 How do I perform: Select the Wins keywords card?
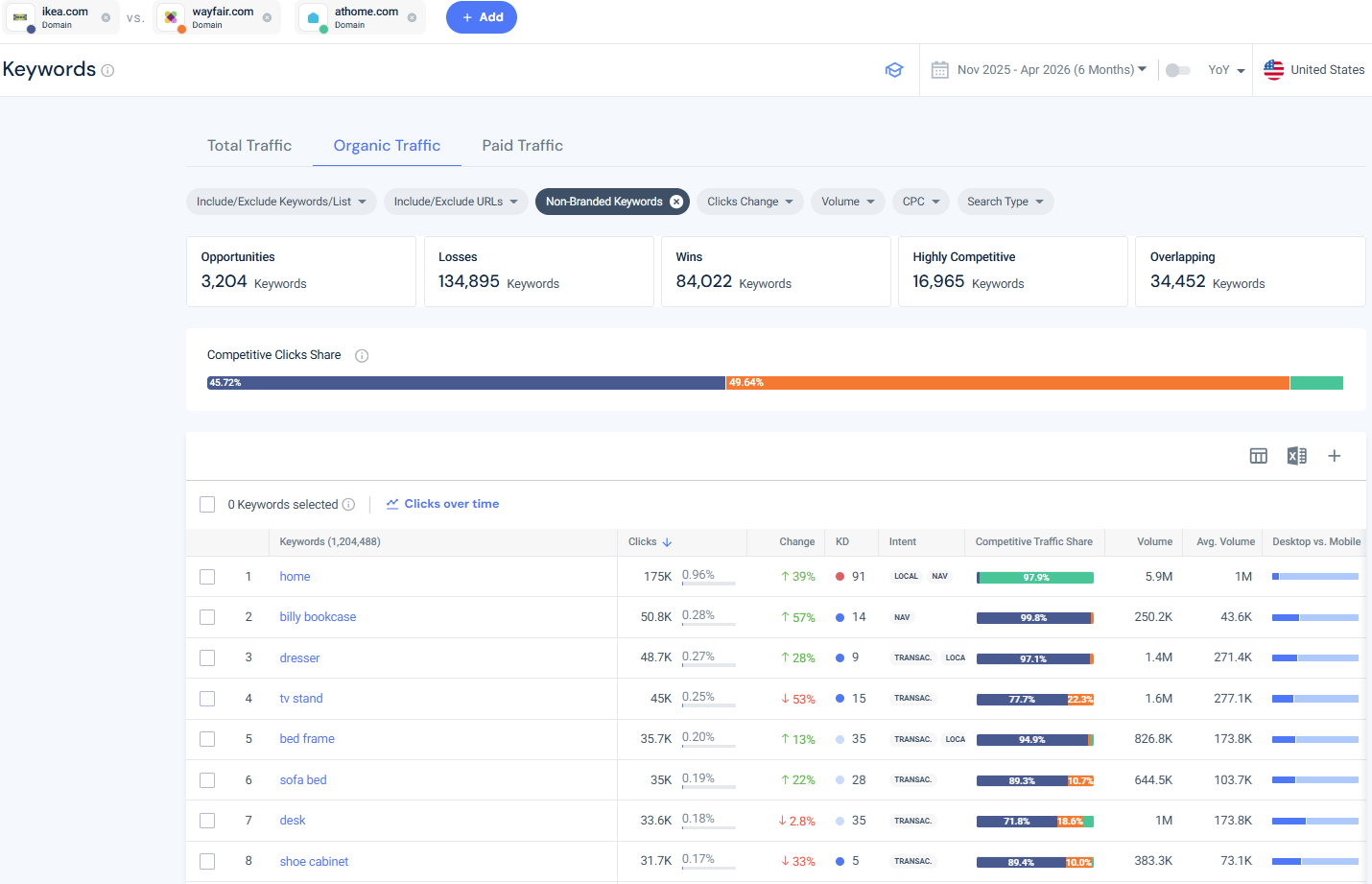775,272
